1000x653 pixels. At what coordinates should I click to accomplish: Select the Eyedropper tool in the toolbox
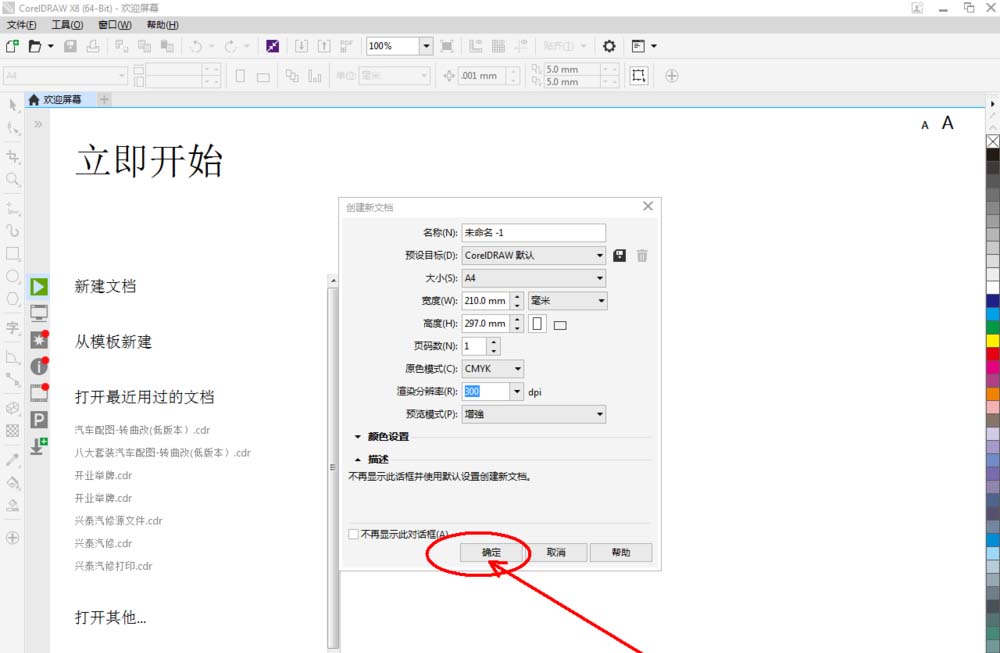[x=13, y=460]
